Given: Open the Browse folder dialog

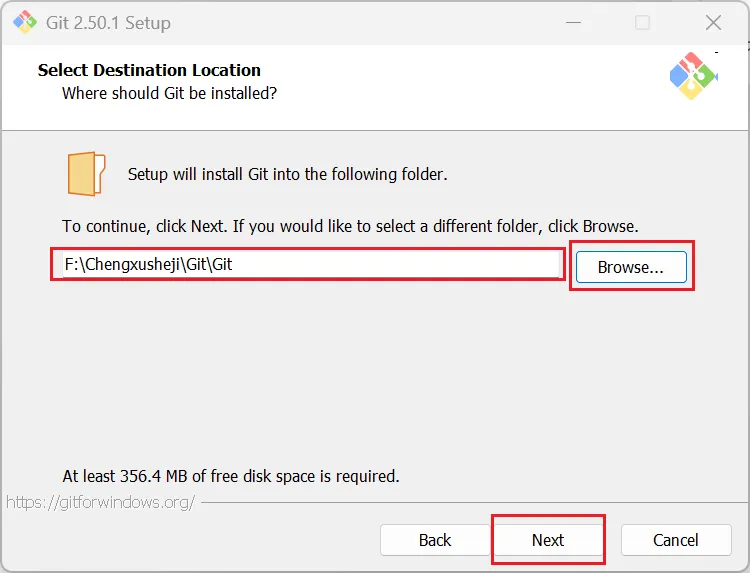Looking at the screenshot, I should (631, 267).
